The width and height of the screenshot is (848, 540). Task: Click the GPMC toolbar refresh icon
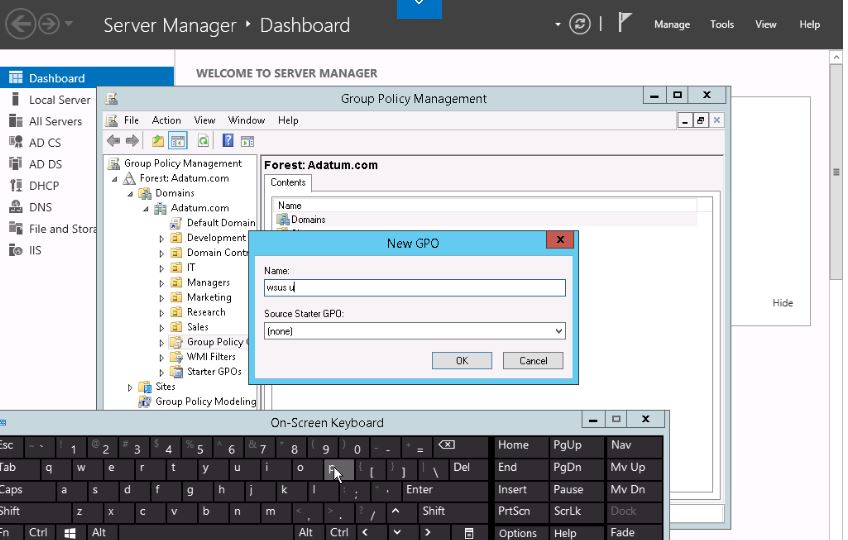pyautogui.click(x=203, y=141)
